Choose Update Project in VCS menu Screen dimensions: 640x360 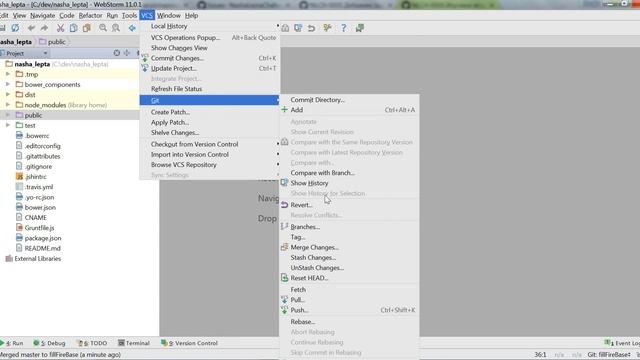point(210,68)
